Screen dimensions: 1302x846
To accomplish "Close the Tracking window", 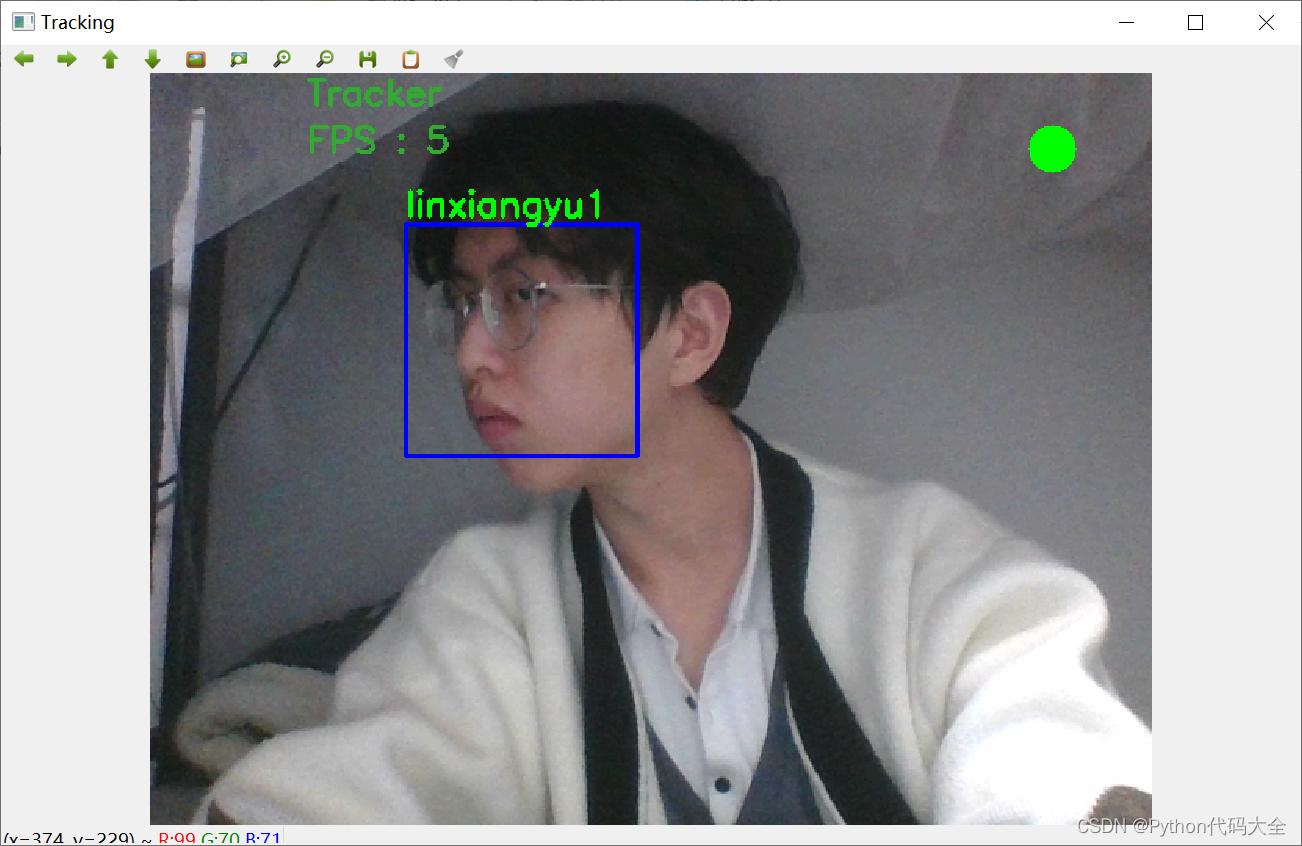I will [1266, 22].
